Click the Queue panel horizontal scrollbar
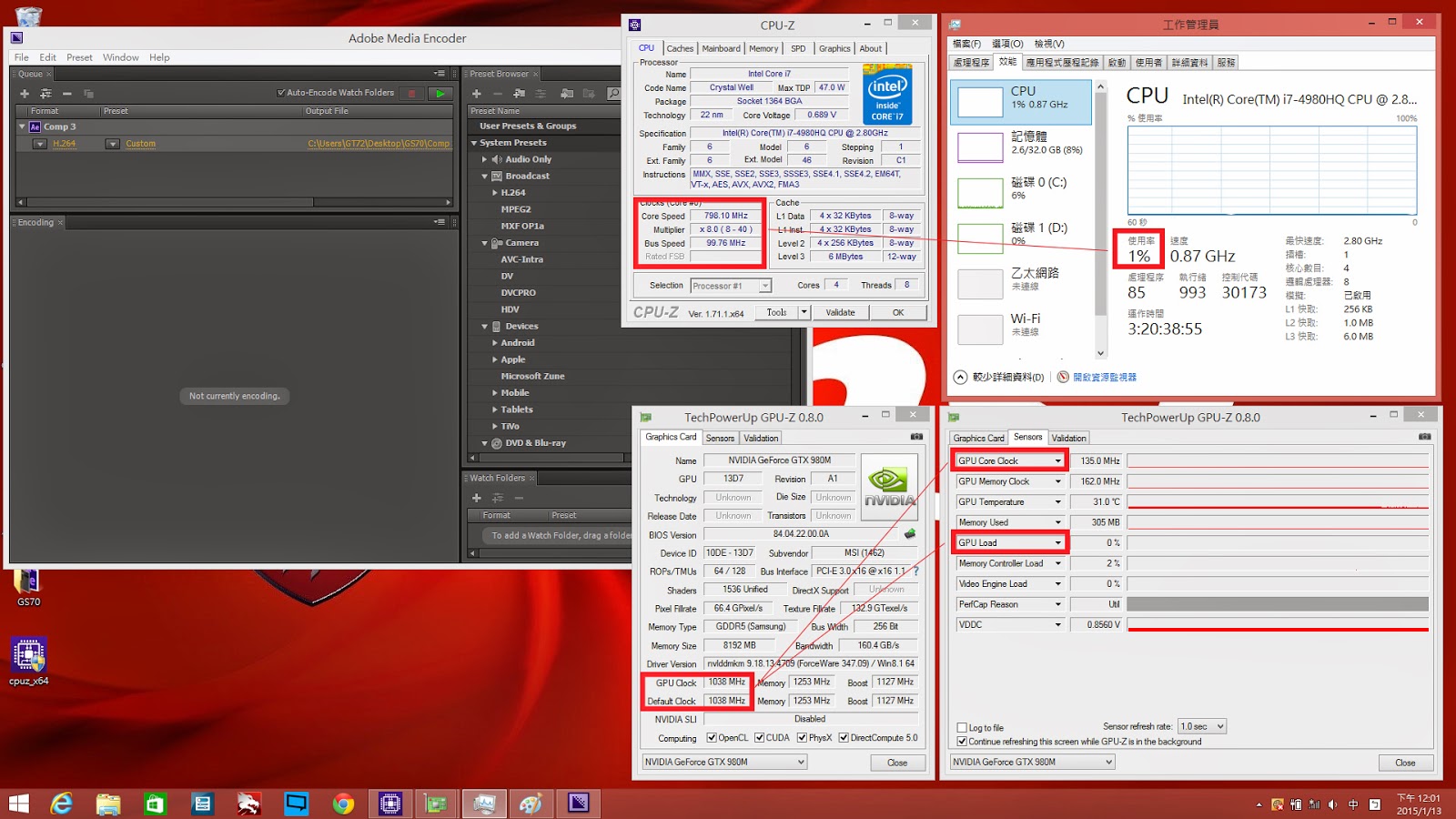The image size is (1456, 819). [235, 202]
